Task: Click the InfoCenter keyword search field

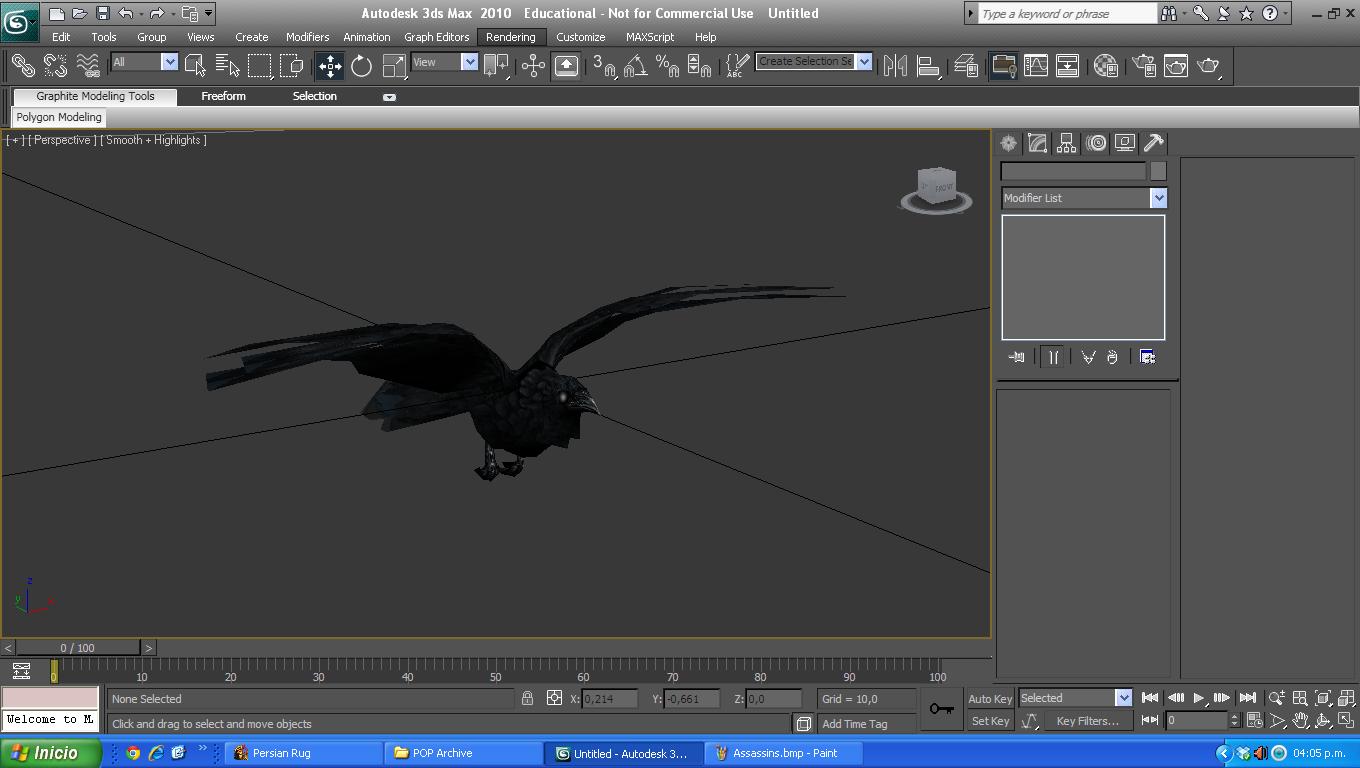Action: coord(1067,14)
